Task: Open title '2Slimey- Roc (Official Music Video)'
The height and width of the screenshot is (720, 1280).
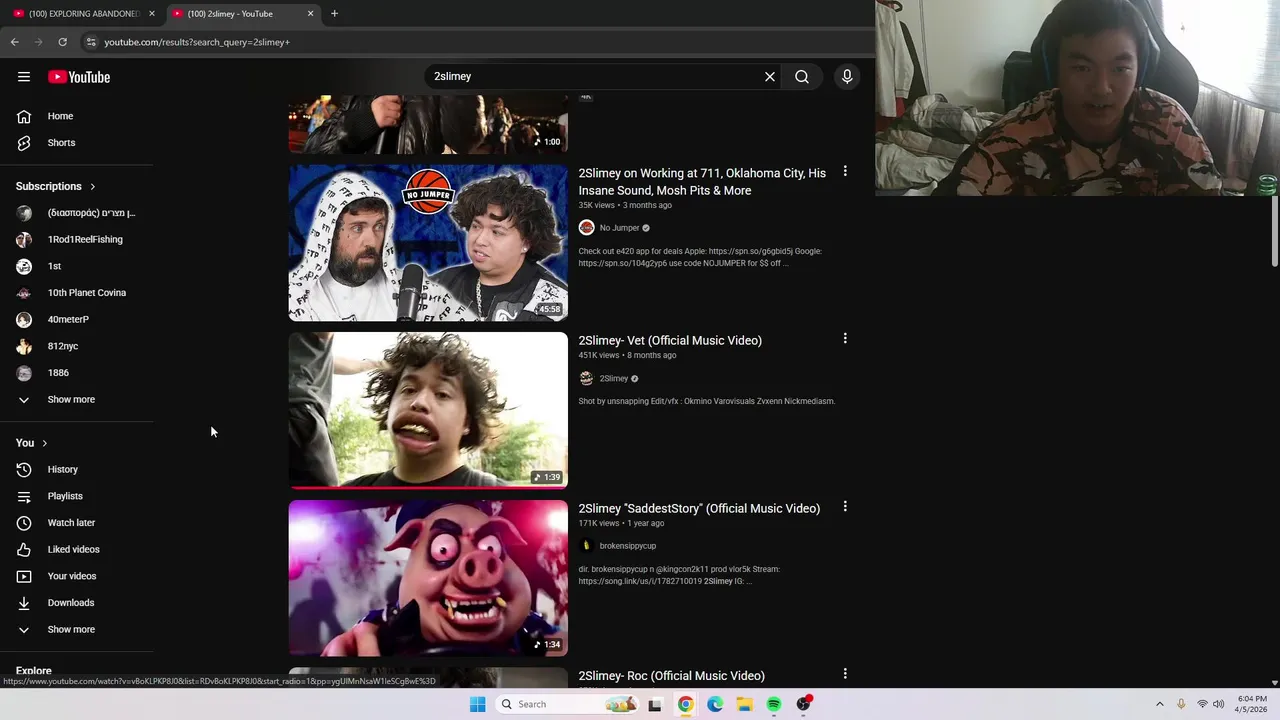Action: click(x=671, y=676)
